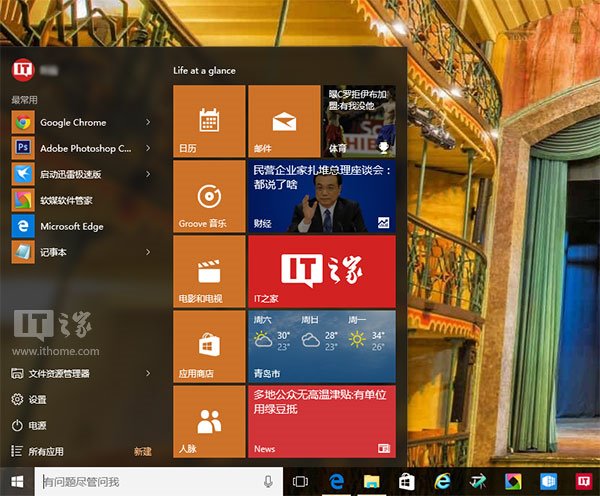Open the 人脉 (People) tile
600x496 pixels.
[x=209, y=422]
